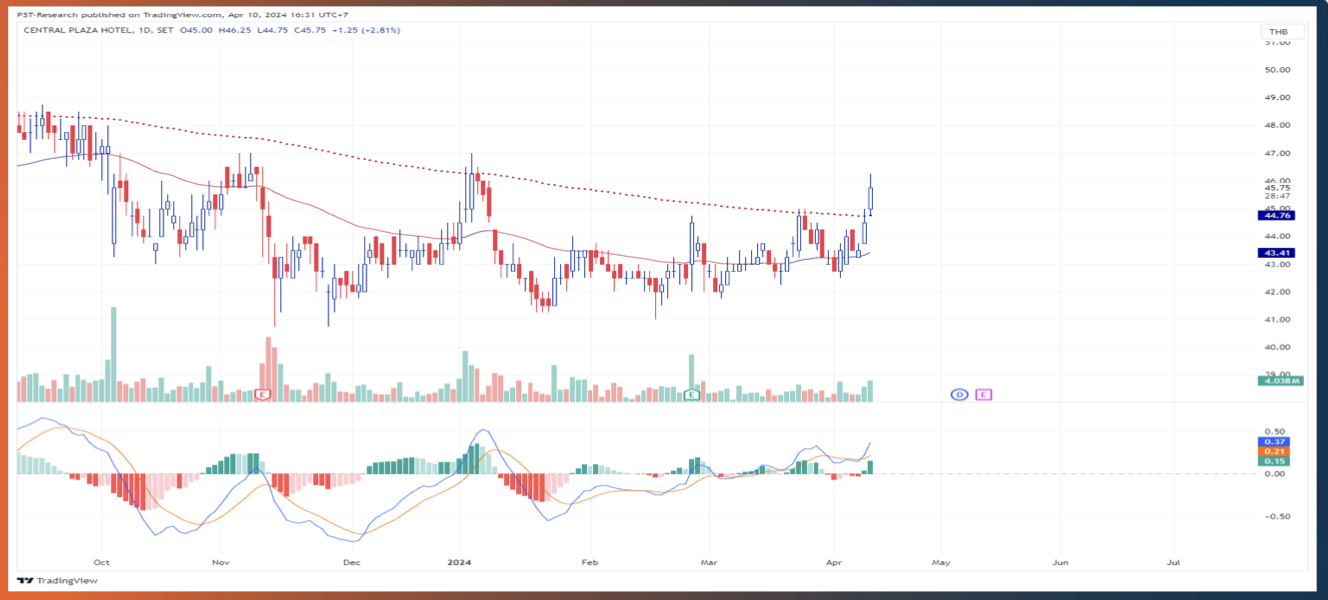Click the Jul label on time axis
The image size is (1328, 600).
point(1173,563)
